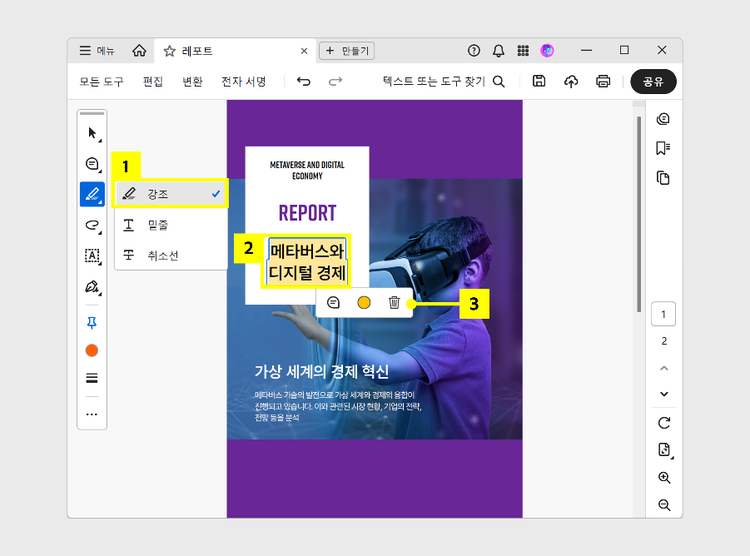Image resolution: width=750 pixels, height=556 pixels.
Task: Go to the Home icon
Action: coord(139,51)
